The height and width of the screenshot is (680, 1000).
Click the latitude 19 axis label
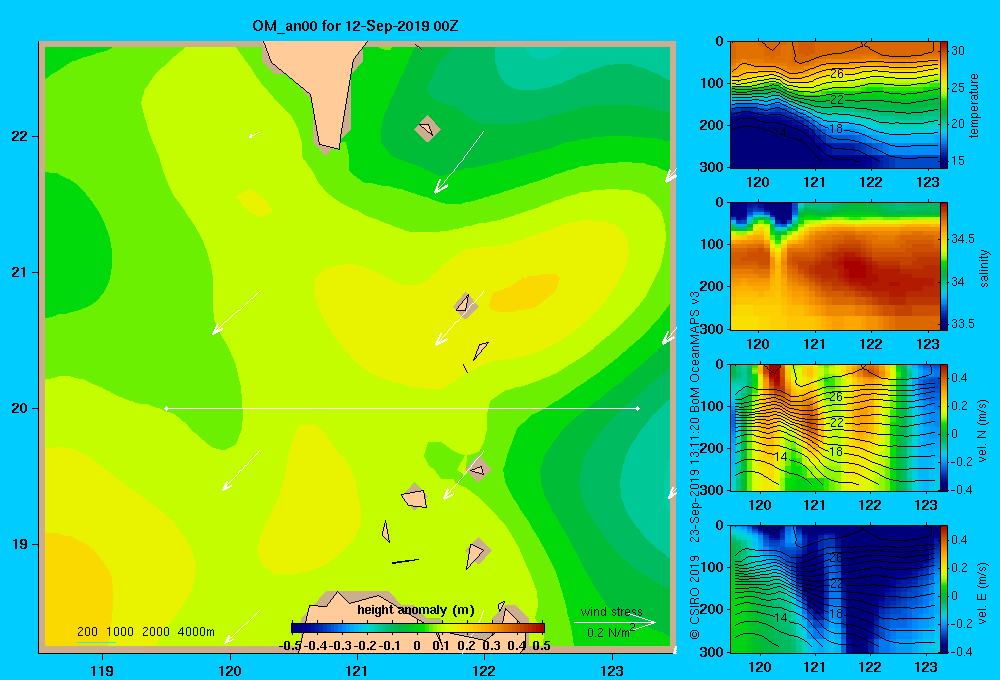point(20,544)
